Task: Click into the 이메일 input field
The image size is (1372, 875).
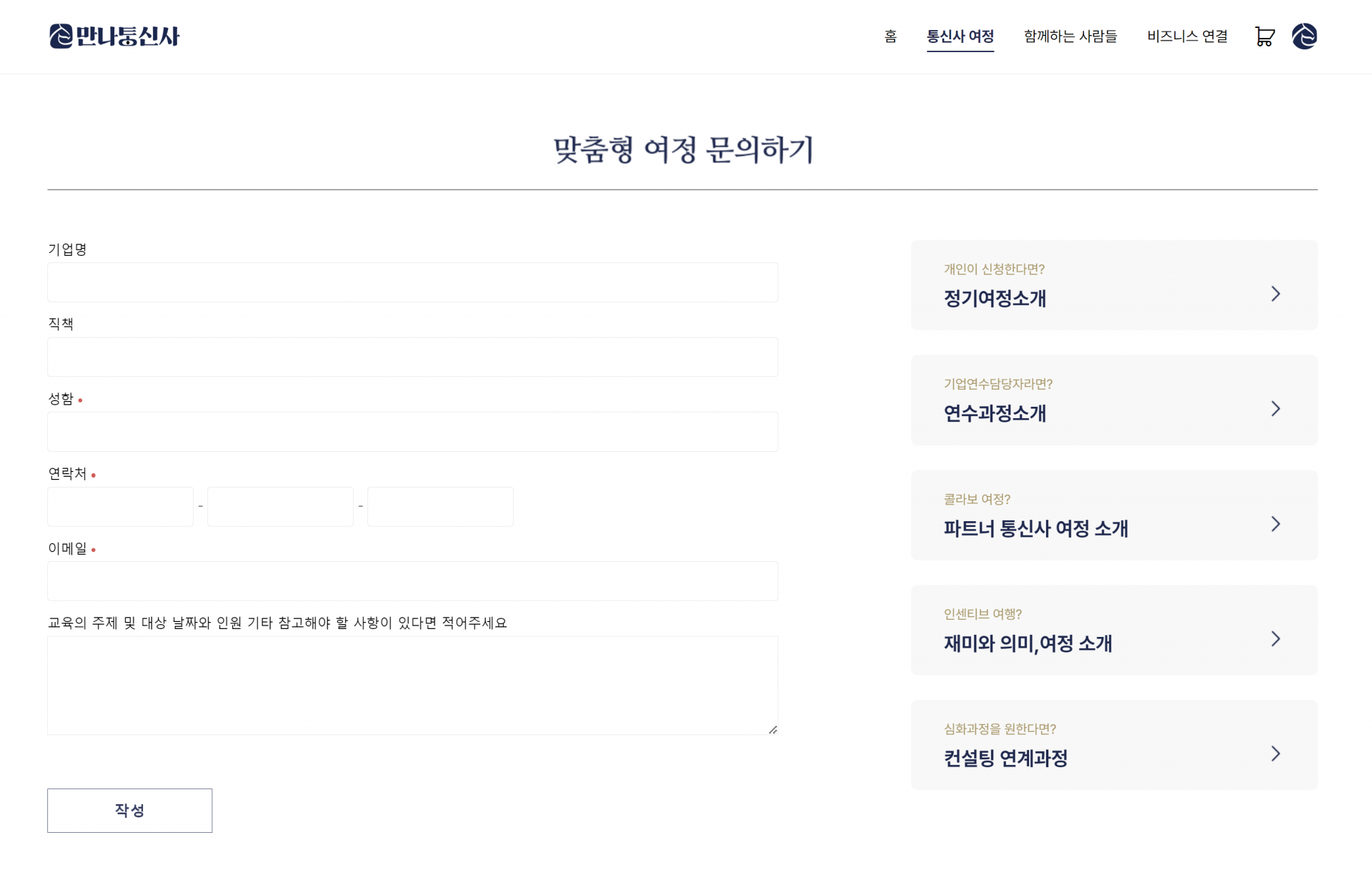Action: tap(412, 581)
